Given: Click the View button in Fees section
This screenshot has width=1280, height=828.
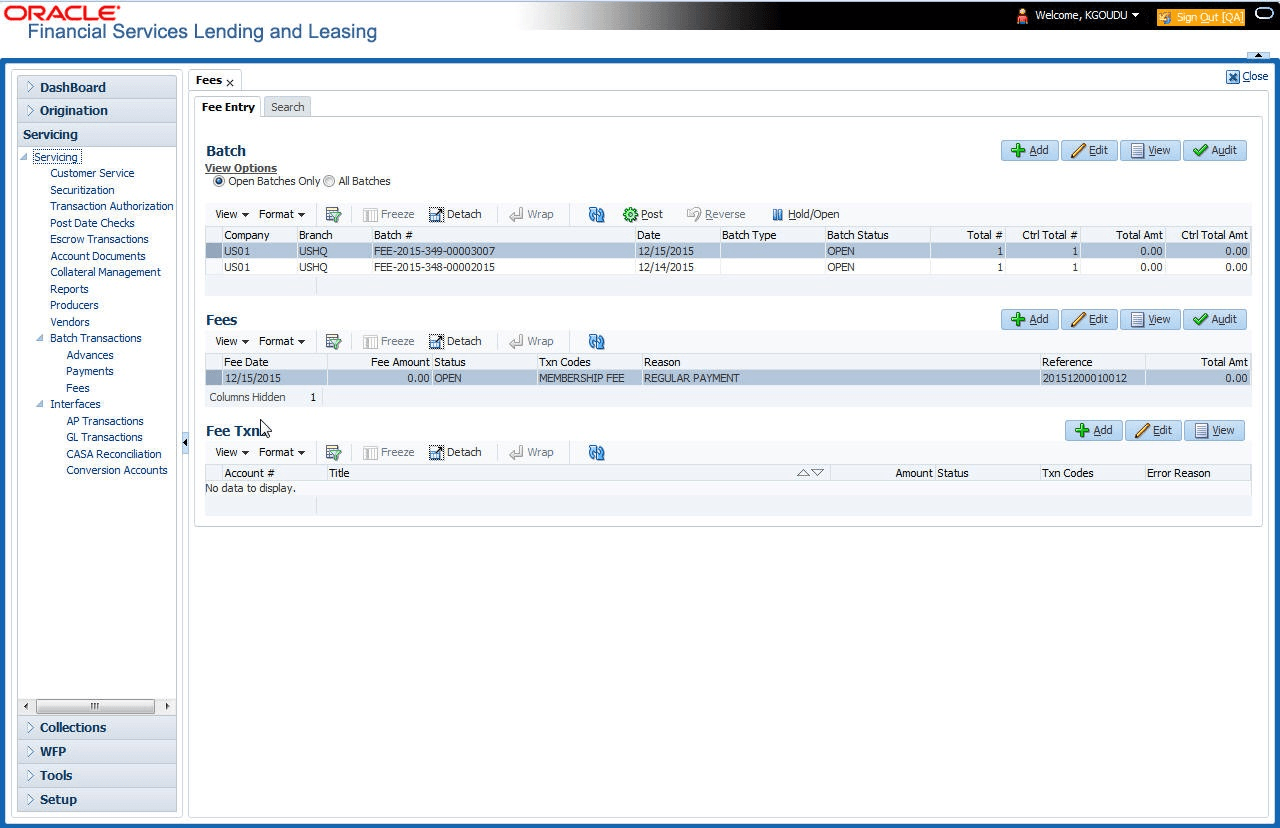Looking at the screenshot, I should tap(1150, 319).
